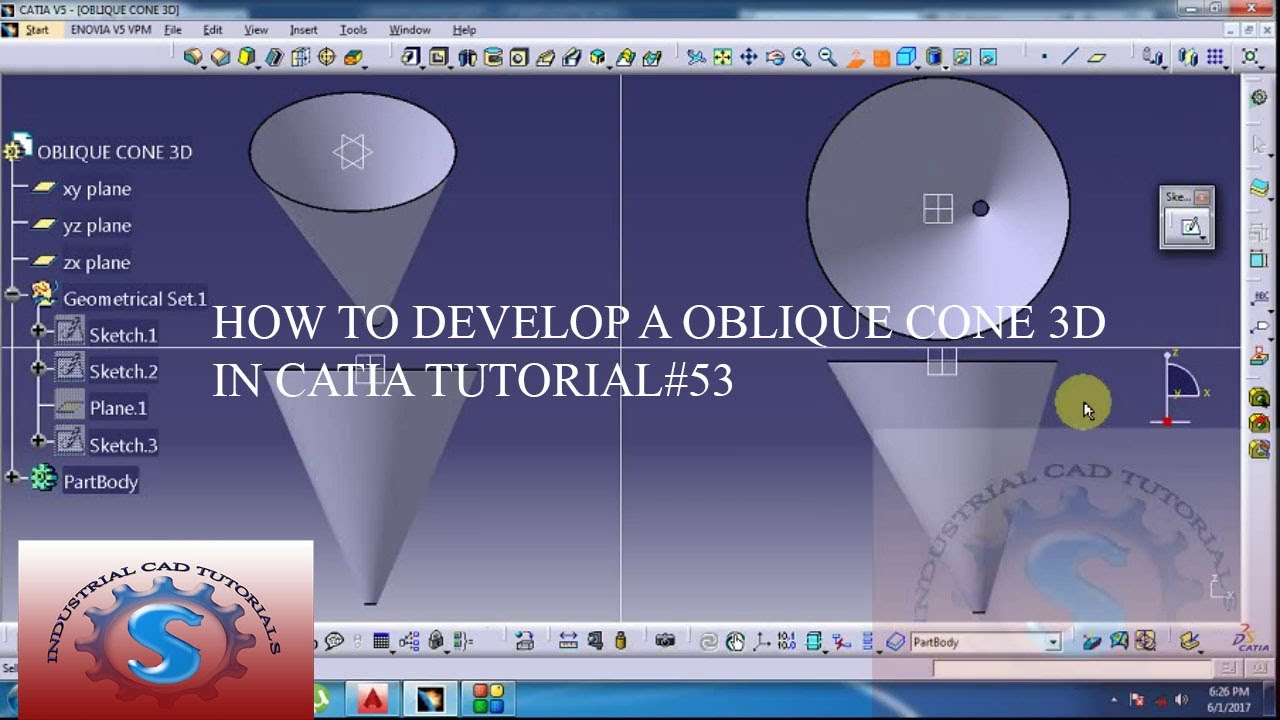Open the Help menu
The height and width of the screenshot is (720, 1280).
464,30
